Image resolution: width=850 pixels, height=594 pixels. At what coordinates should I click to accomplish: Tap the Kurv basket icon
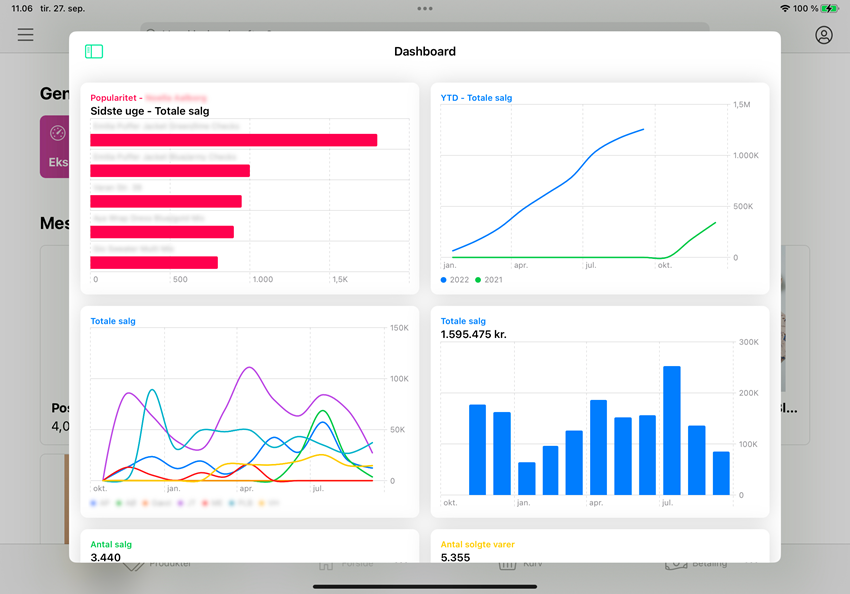[x=506, y=564]
